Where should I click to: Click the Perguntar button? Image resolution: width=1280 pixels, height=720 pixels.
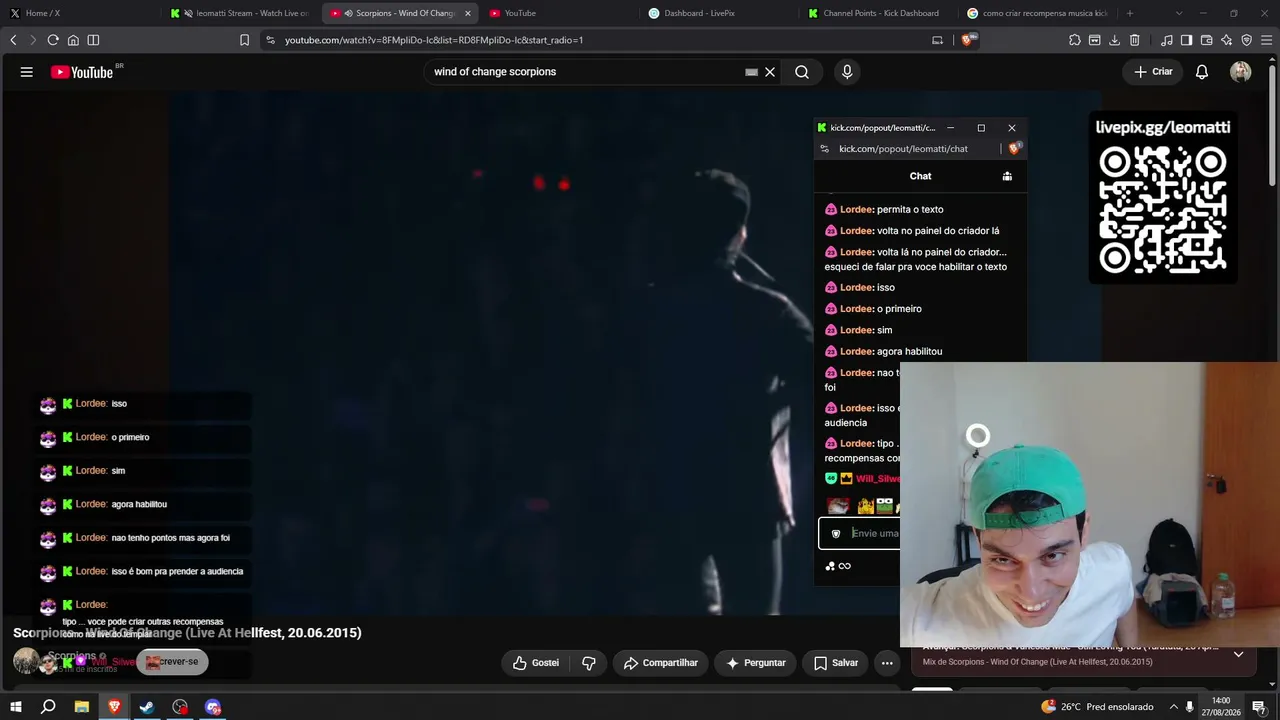point(756,663)
